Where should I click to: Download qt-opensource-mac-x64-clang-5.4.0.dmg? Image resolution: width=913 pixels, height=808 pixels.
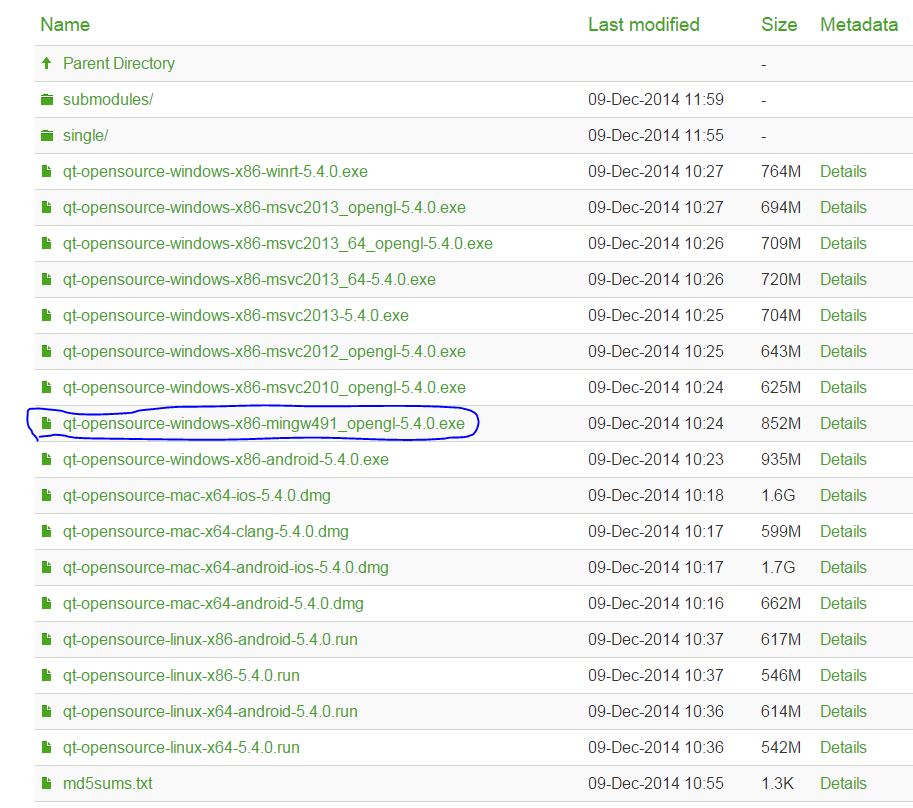coord(206,532)
